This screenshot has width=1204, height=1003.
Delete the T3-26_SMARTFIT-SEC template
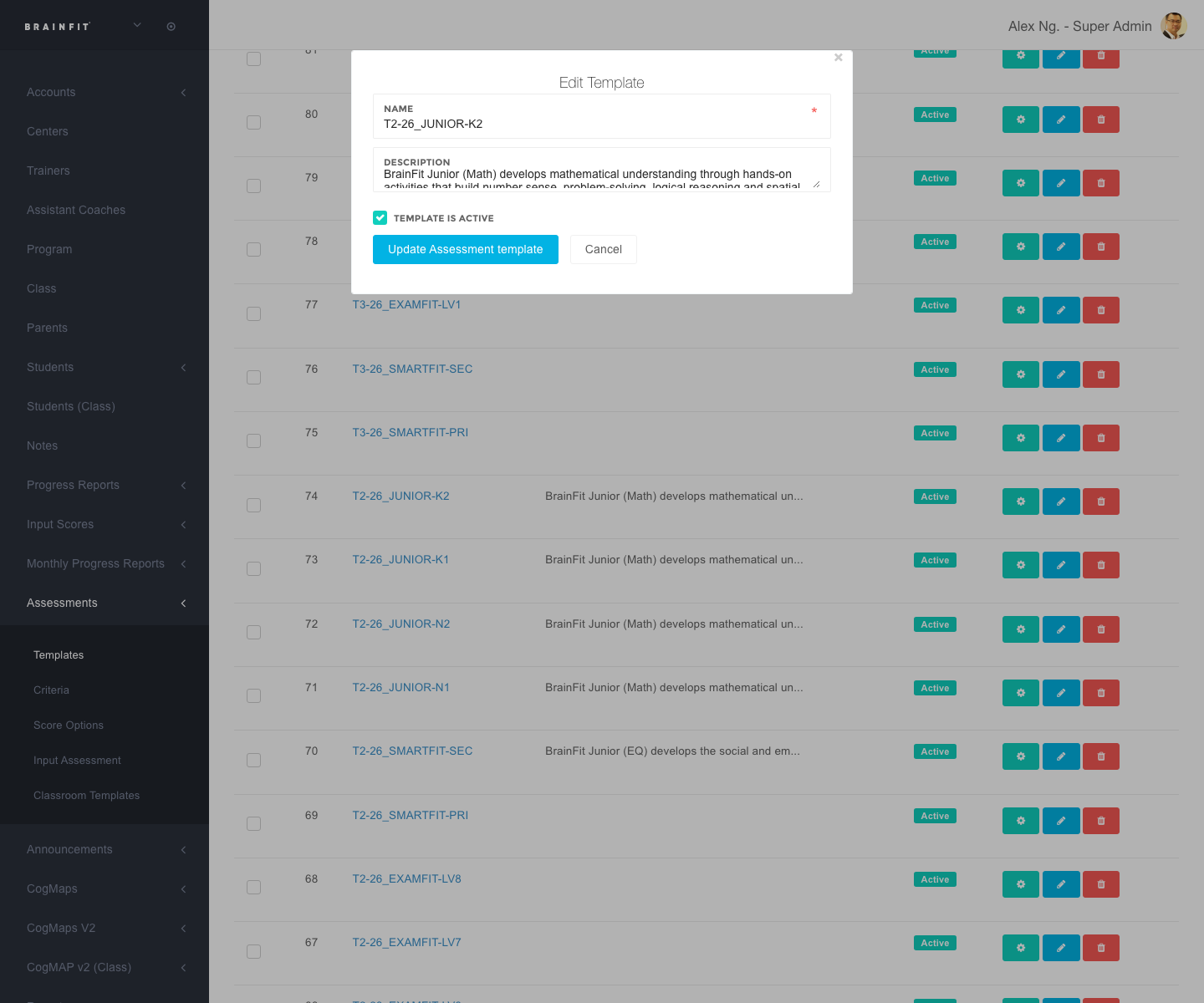[x=1101, y=374]
